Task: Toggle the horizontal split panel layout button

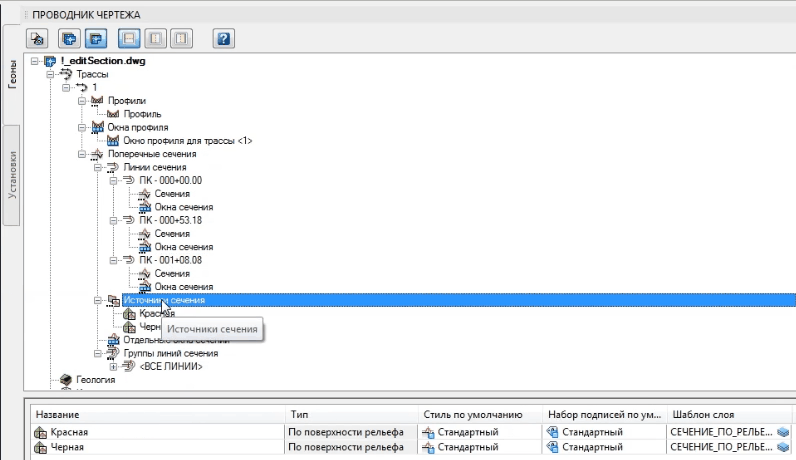Action: tap(129, 39)
